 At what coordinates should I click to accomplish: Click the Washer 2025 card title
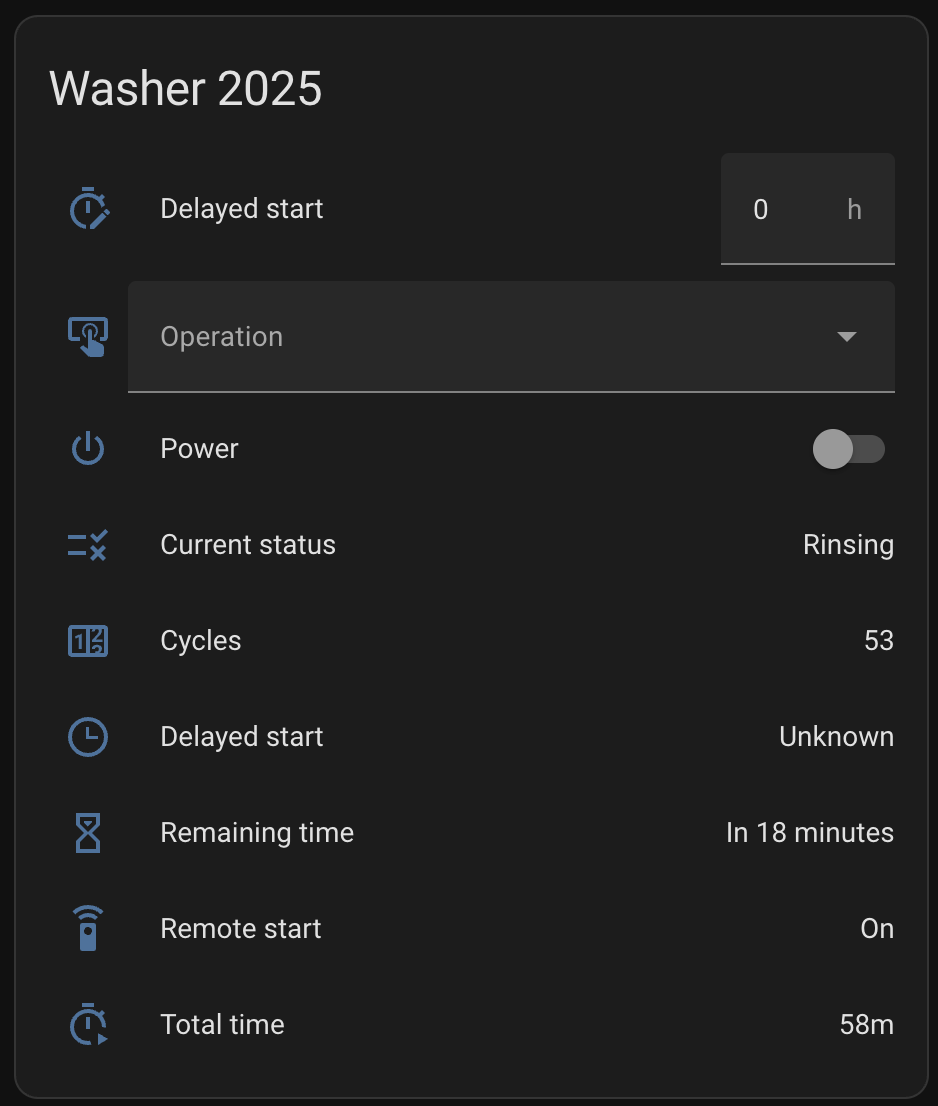click(x=186, y=89)
